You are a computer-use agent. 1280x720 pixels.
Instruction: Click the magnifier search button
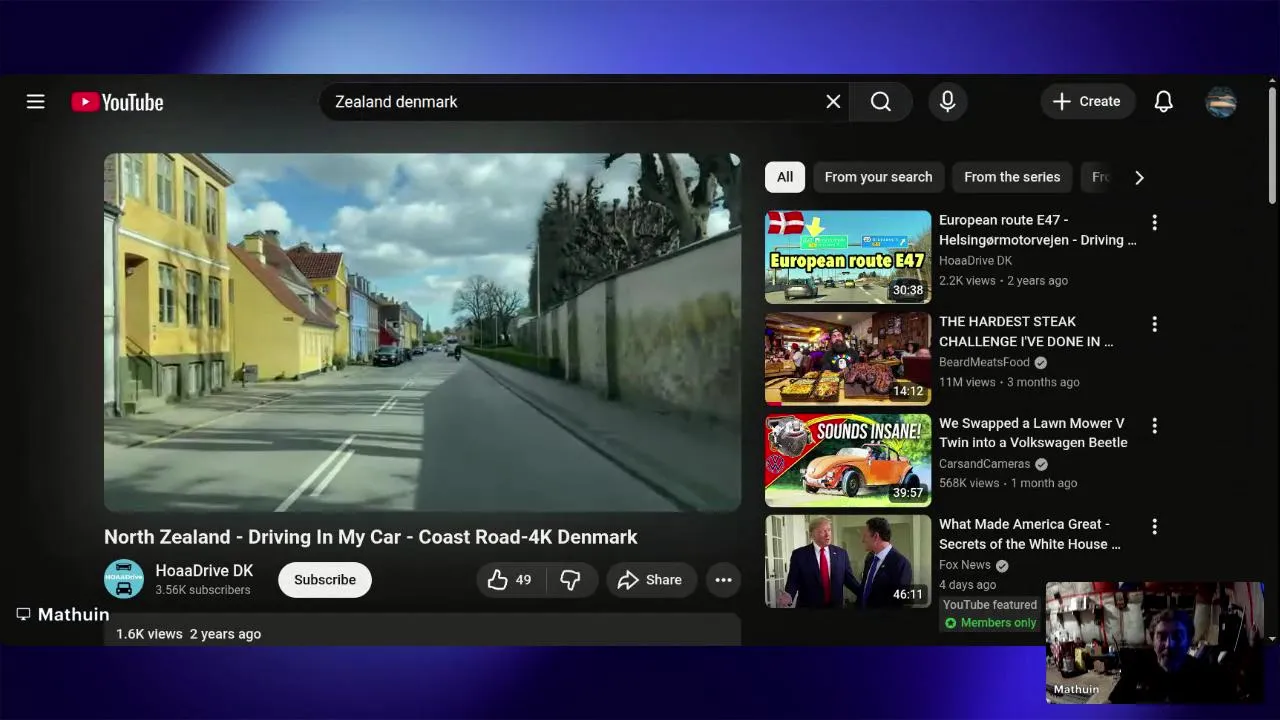881,102
